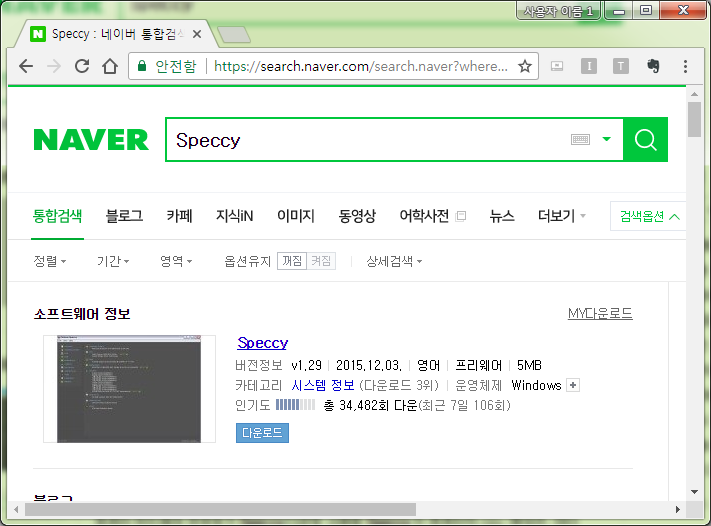
Task: Click the scroll right arrow
Action: click(x=678, y=510)
